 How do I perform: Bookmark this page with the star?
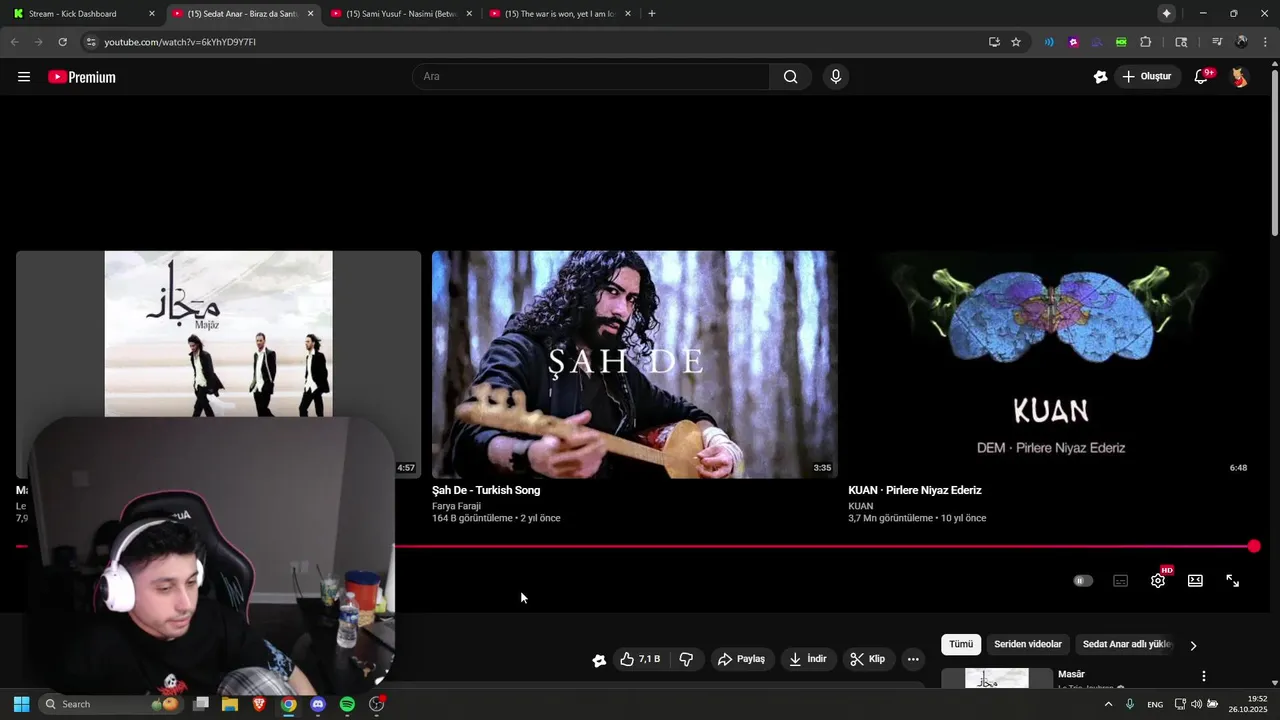pyautogui.click(x=1016, y=42)
